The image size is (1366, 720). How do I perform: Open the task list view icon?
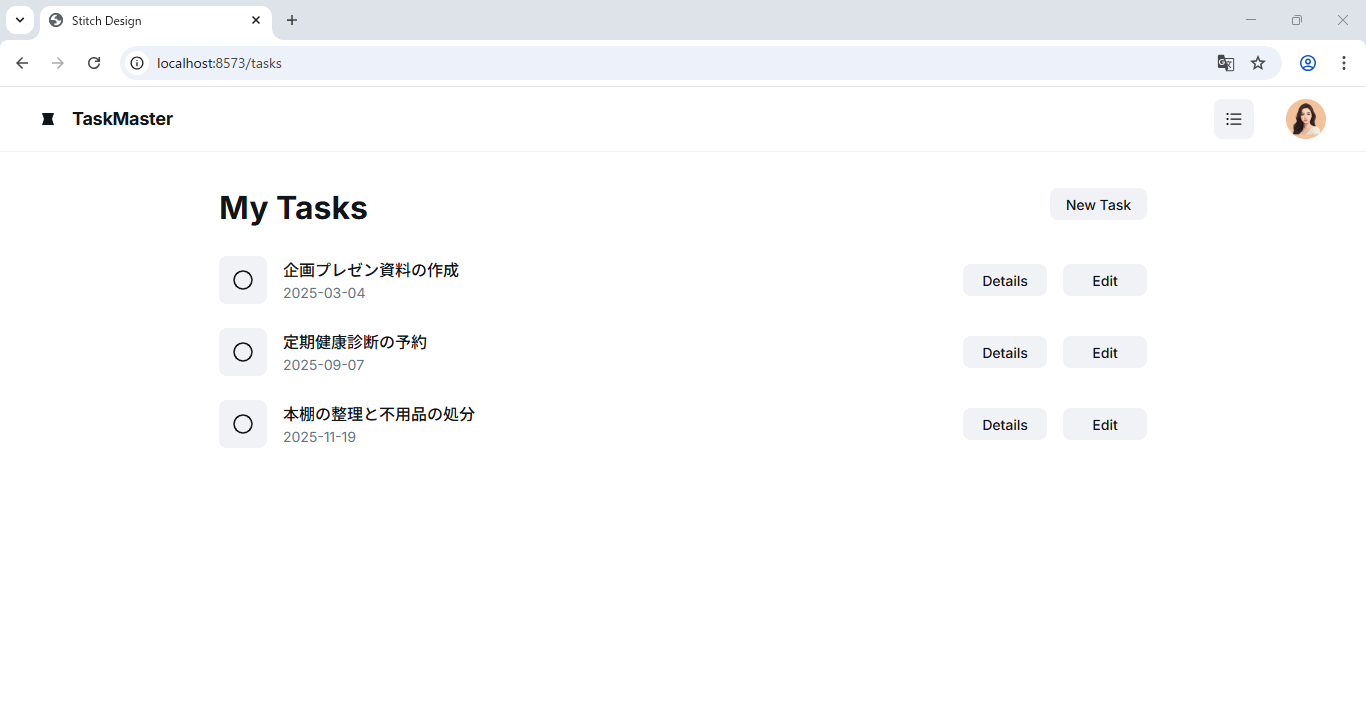coord(1234,119)
